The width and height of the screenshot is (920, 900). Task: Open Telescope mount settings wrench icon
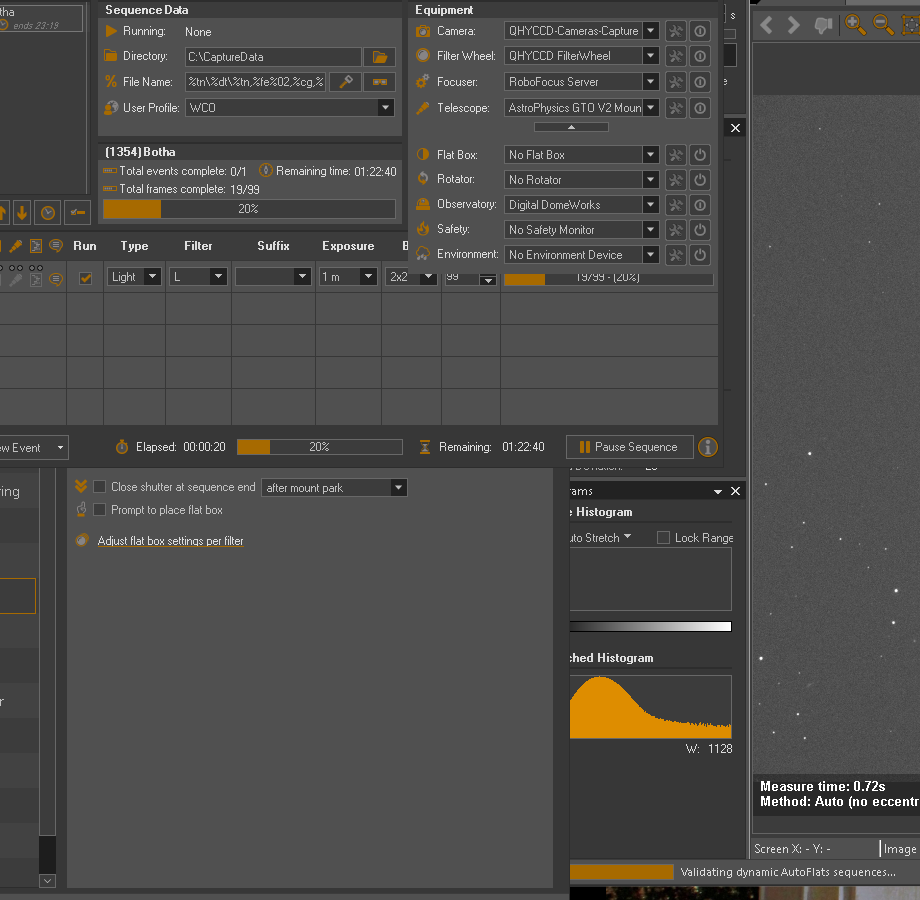coord(676,108)
